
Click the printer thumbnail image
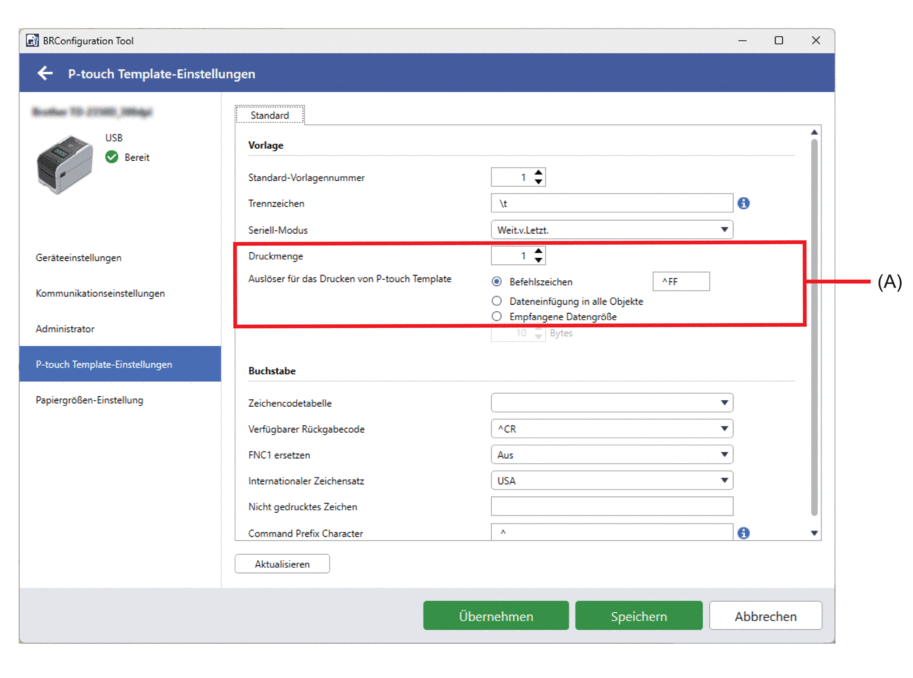(65, 165)
